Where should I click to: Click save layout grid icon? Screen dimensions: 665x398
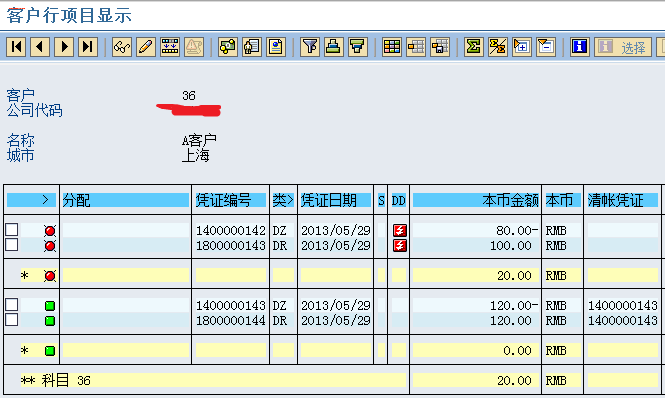click(x=440, y=47)
